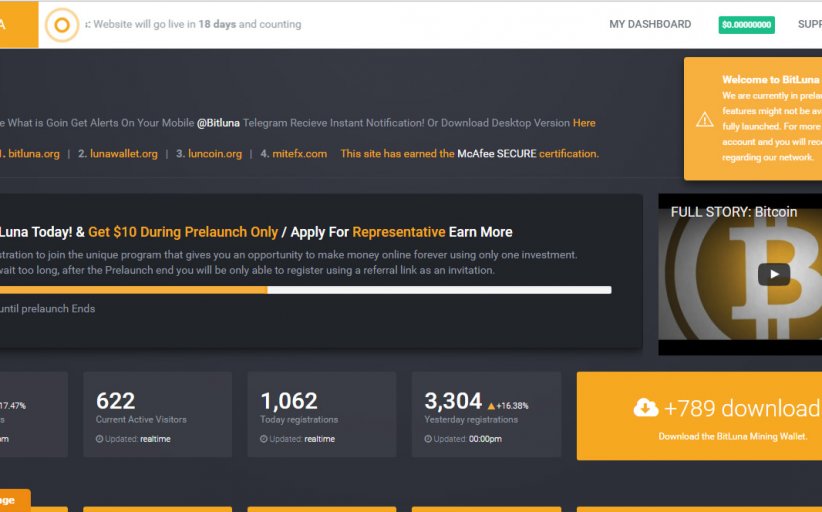Play the Bitcoin full story video
Screen dimensions: 822x512
coord(773,274)
